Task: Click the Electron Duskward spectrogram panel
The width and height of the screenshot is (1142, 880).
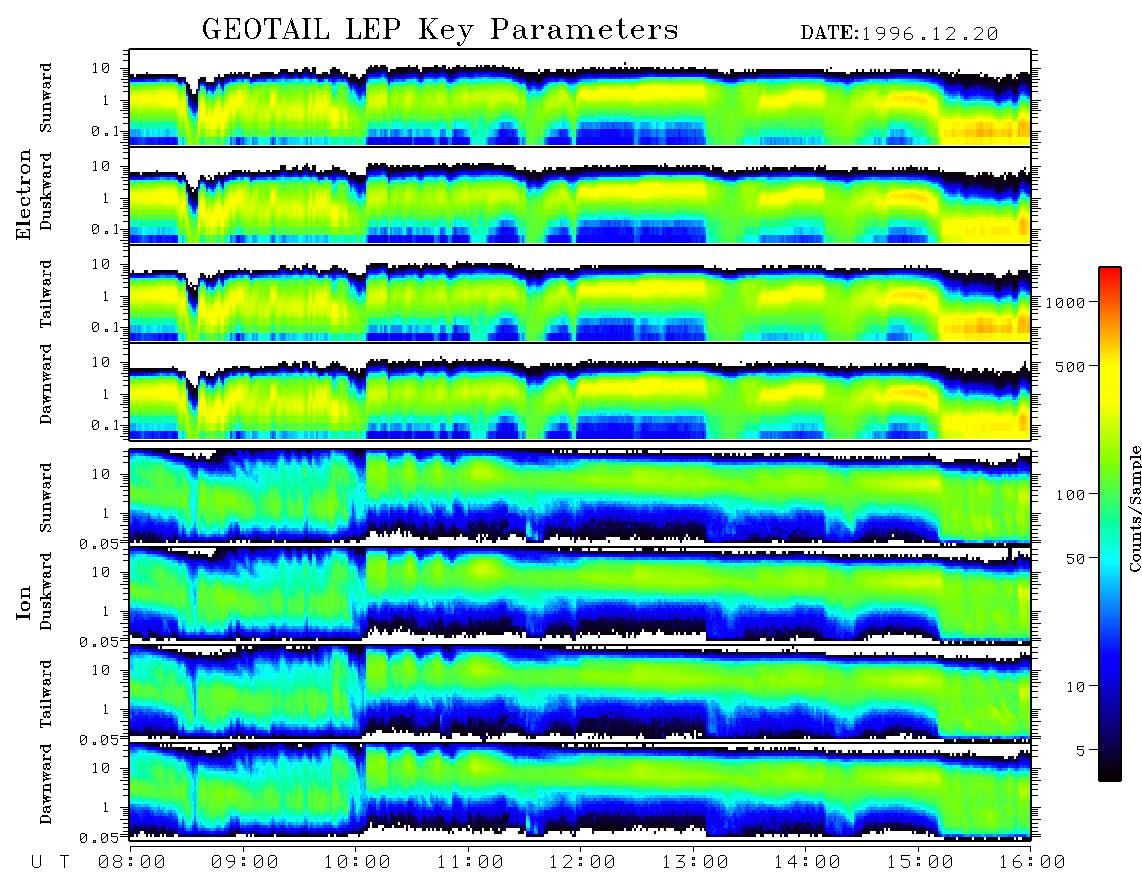Action: pos(580,195)
